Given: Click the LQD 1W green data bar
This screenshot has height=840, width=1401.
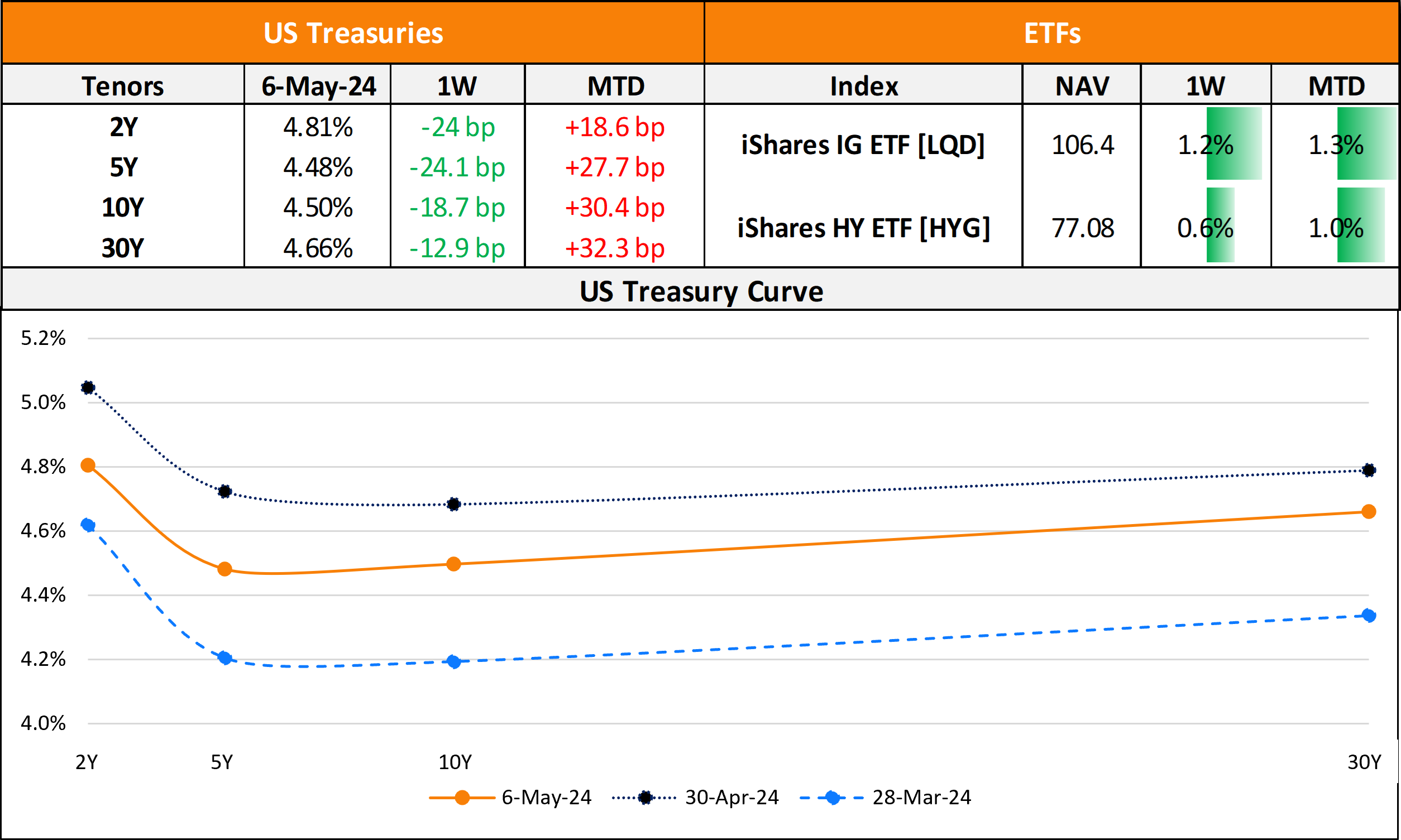Looking at the screenshot, I should 1233,144.
